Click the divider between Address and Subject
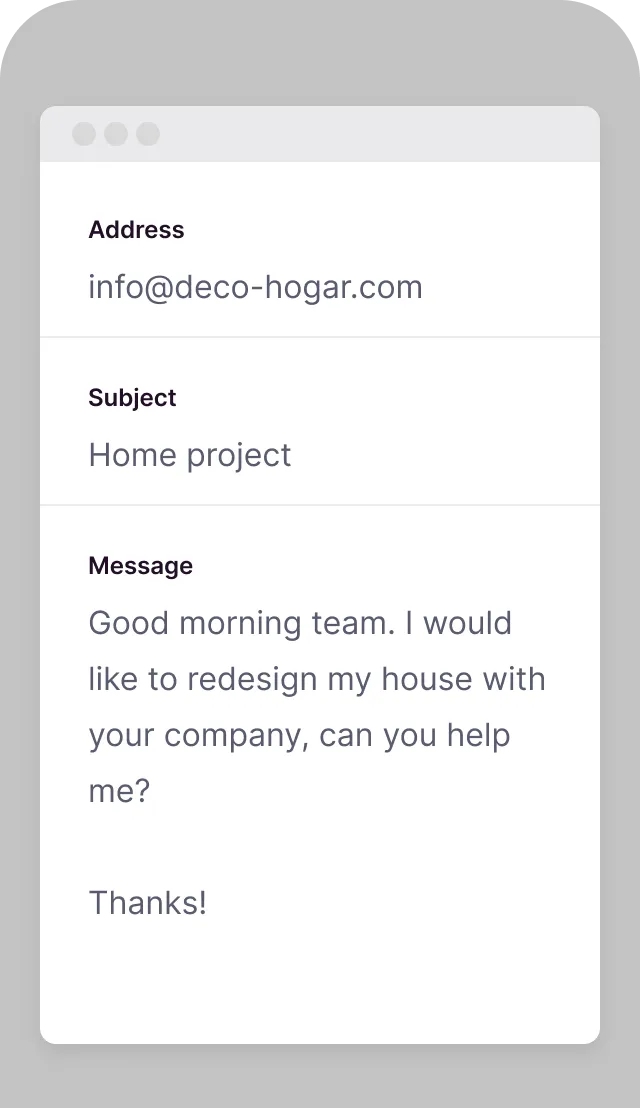640x1108 pixels. [x=320, y=337]
